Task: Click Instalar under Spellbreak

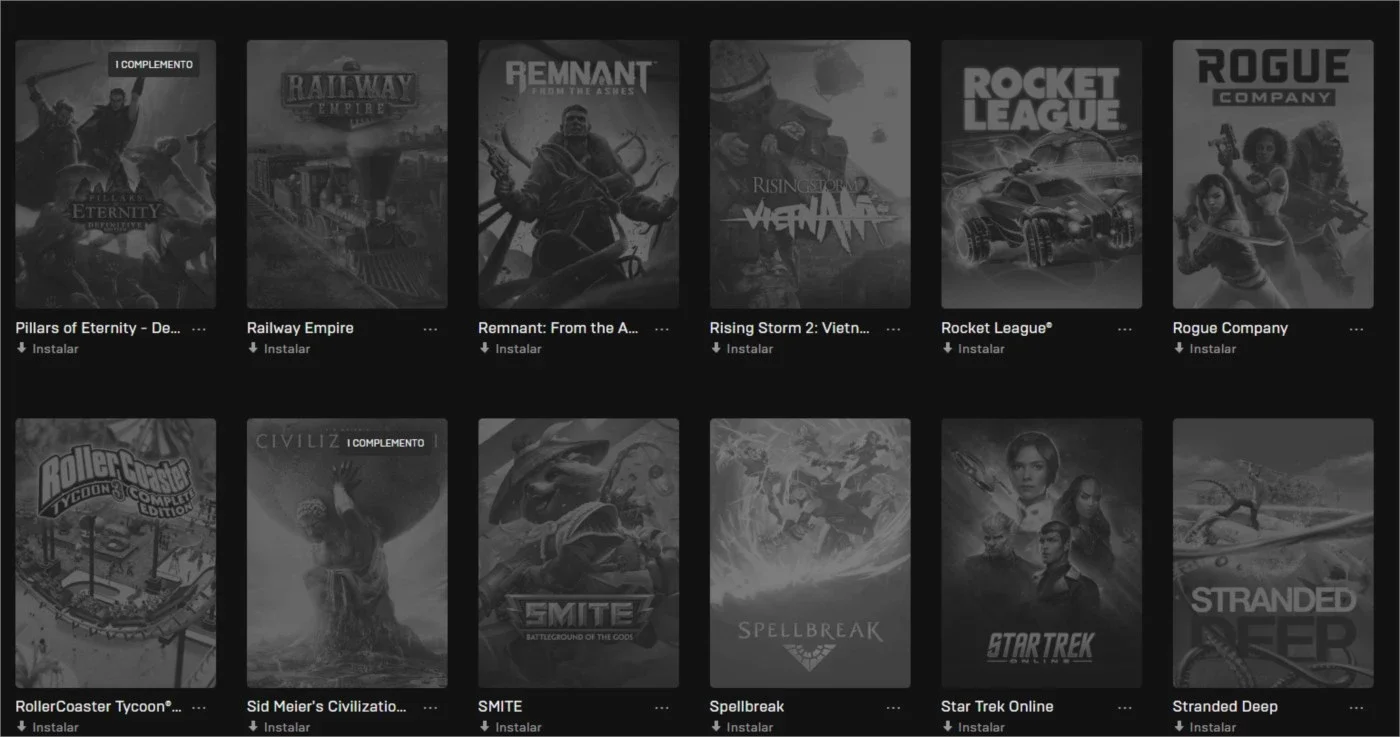Action: pyautogui.click(x=741, y=727)
